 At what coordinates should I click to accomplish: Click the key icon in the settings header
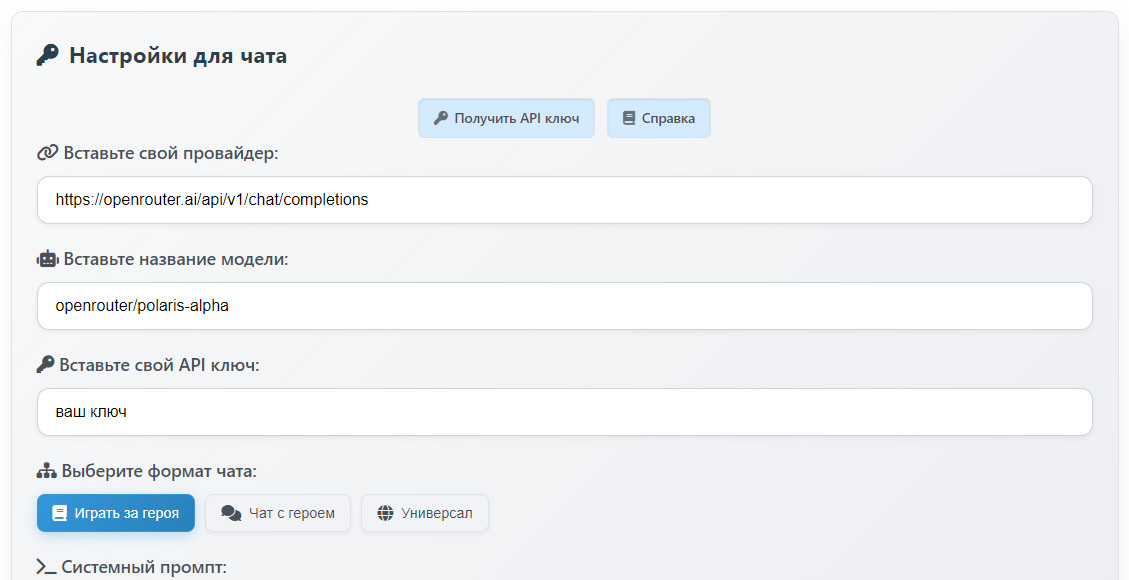pos(47,56)
